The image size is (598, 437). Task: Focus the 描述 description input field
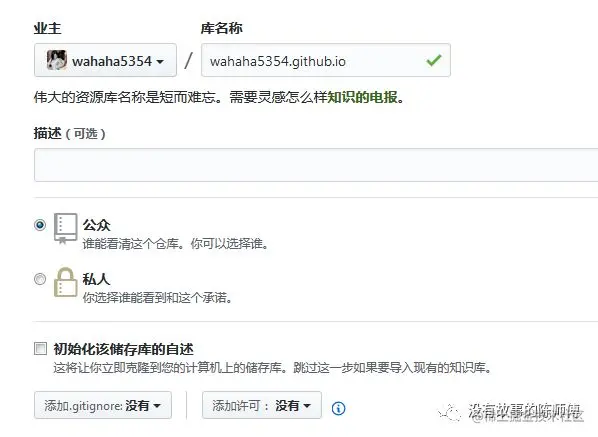pos(316,165)
